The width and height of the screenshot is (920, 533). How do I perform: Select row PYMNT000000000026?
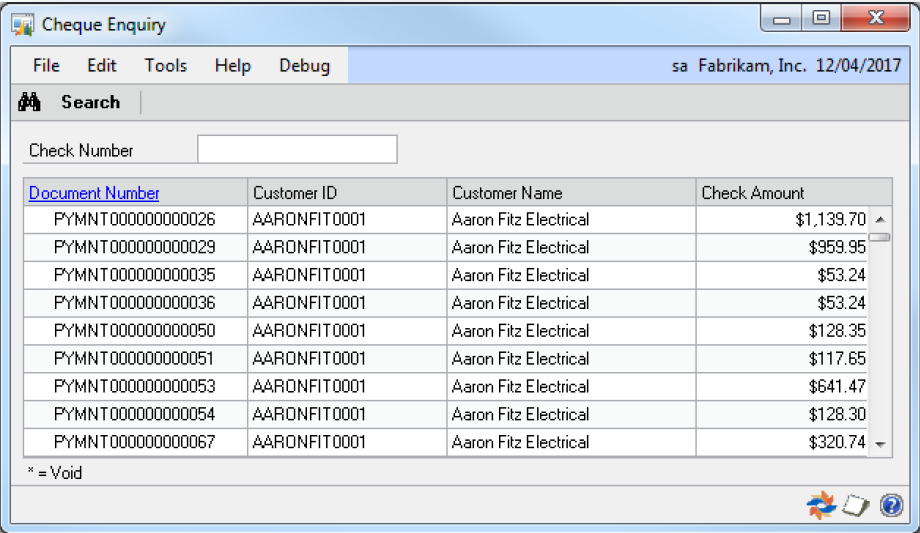pyautogui.click(x=134, y=219)
